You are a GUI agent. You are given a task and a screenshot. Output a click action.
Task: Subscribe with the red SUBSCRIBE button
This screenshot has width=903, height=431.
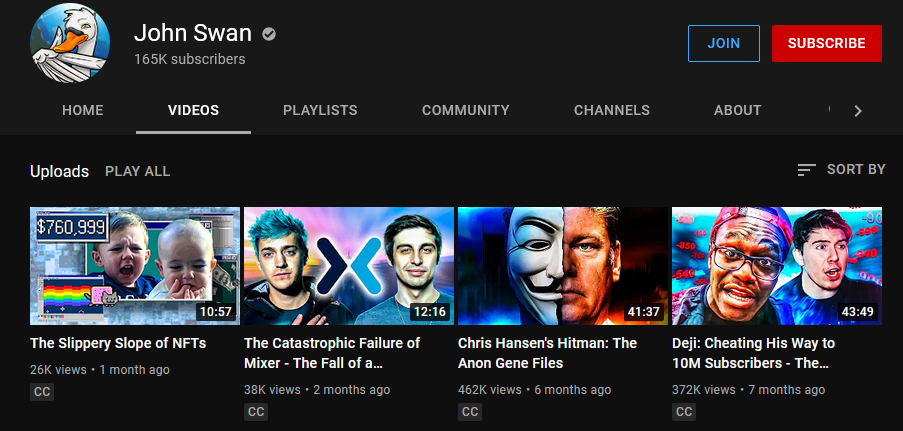(826, 43)
